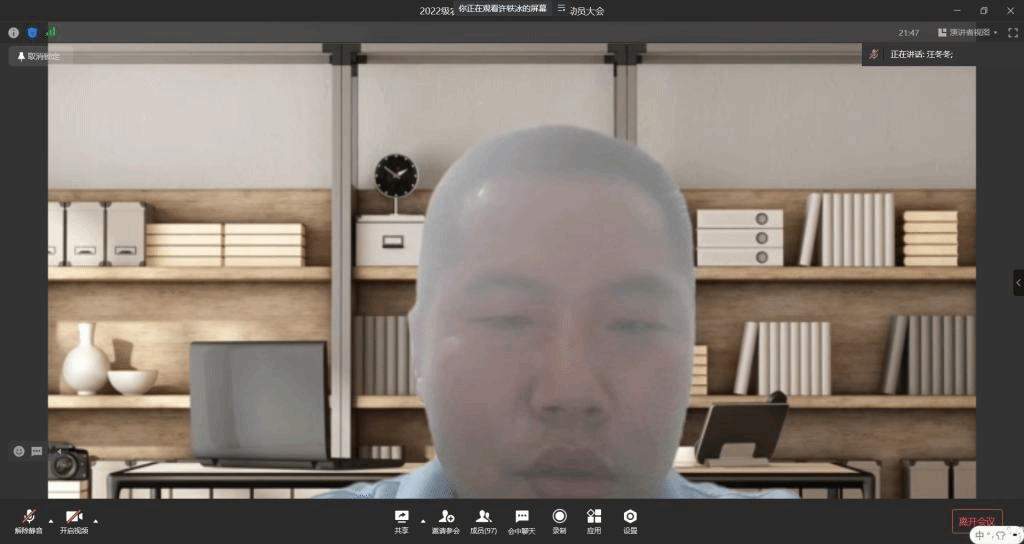Image resolution: width=1024 pixels, height=544 pixels.
Task: Click the blue security shield icon
Action: point(32,33)
